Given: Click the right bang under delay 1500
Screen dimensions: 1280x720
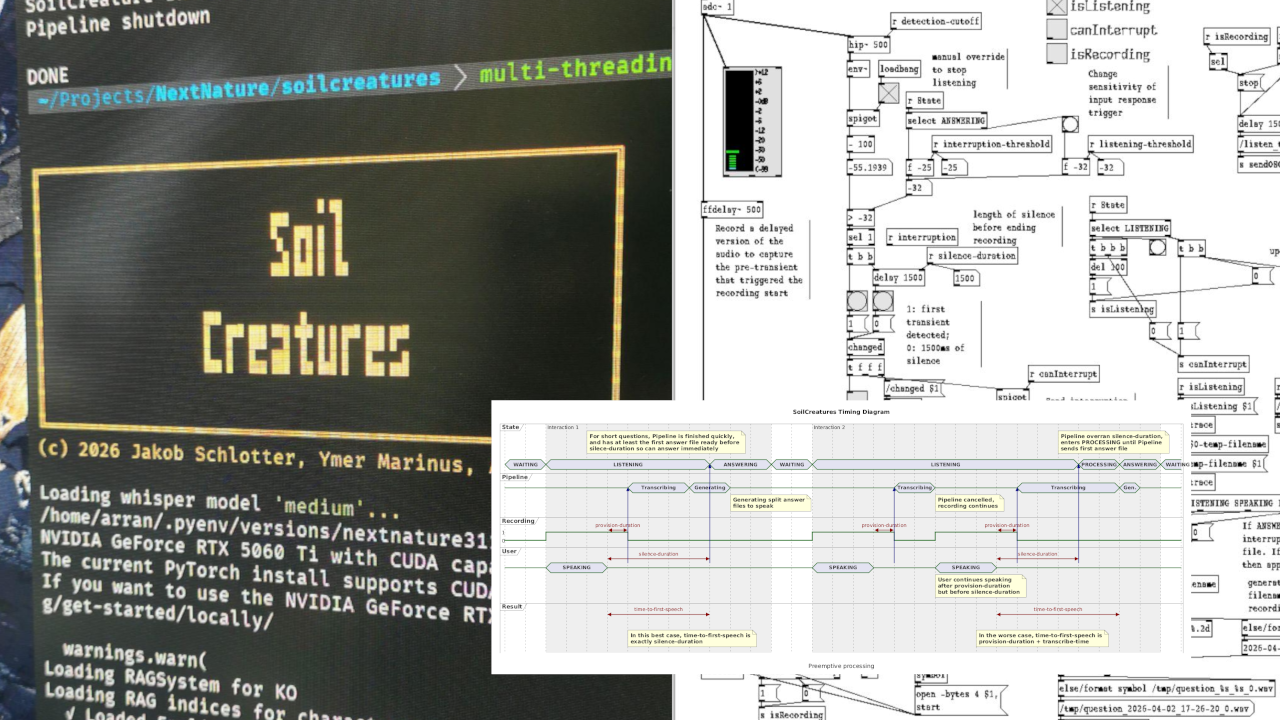Looking at the screenshot, I should (883, 301).
